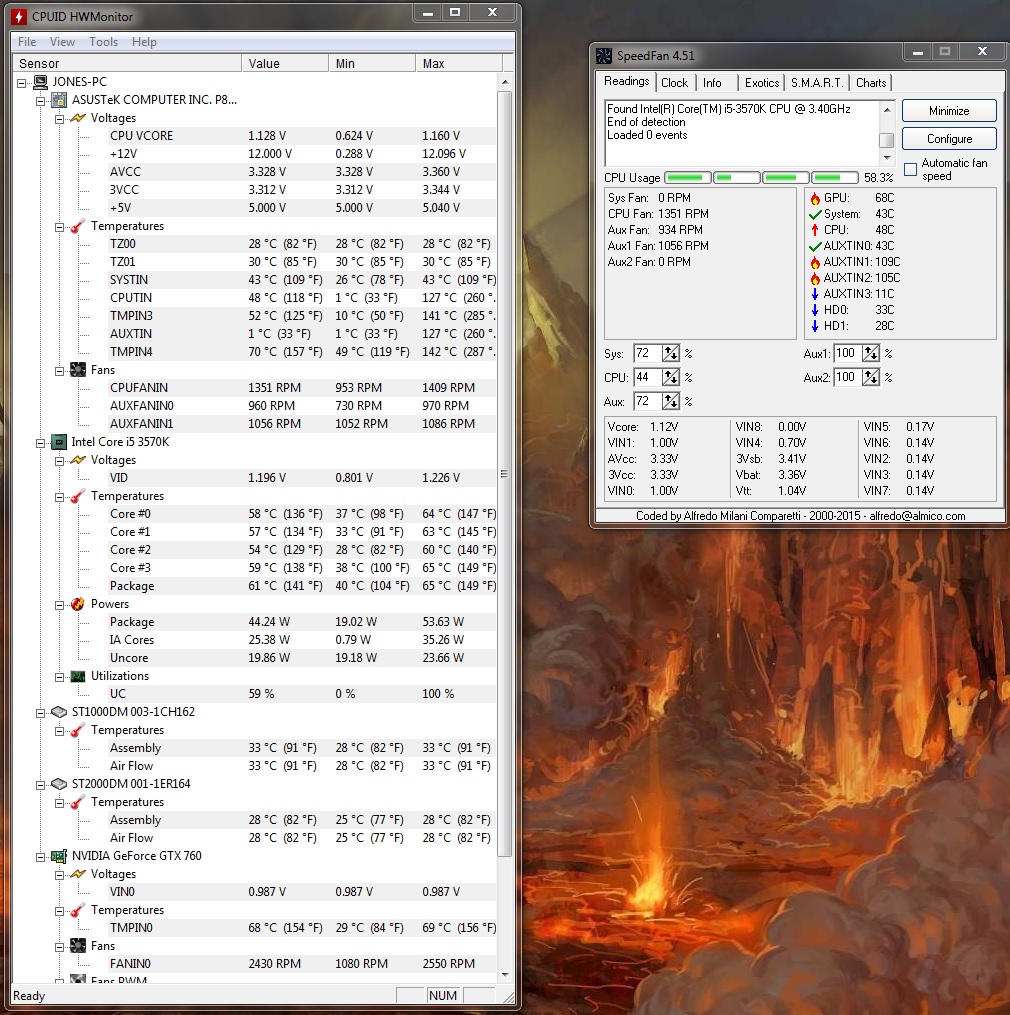Click the motherboard Temperatures thermometer icon

coord(78,226)
